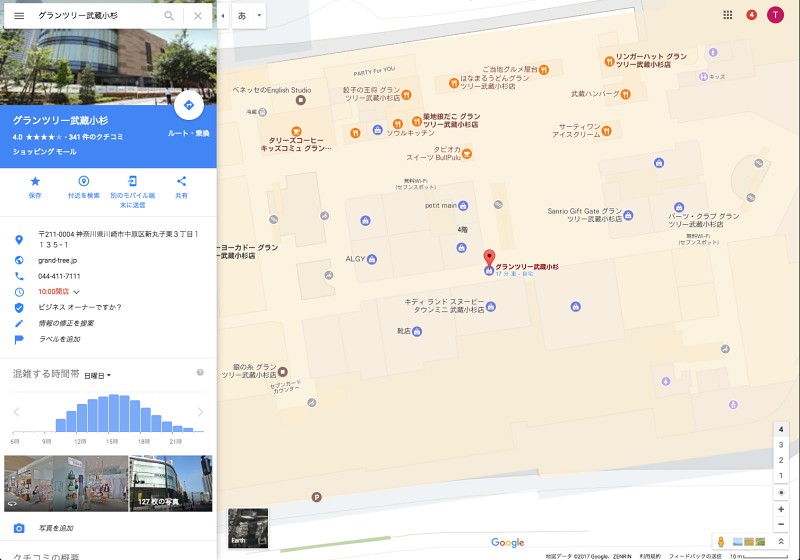Click the 靴店 shoe shop marker
Image resolution: width=800 pixels, height=560 pixels.
point(416,332)
